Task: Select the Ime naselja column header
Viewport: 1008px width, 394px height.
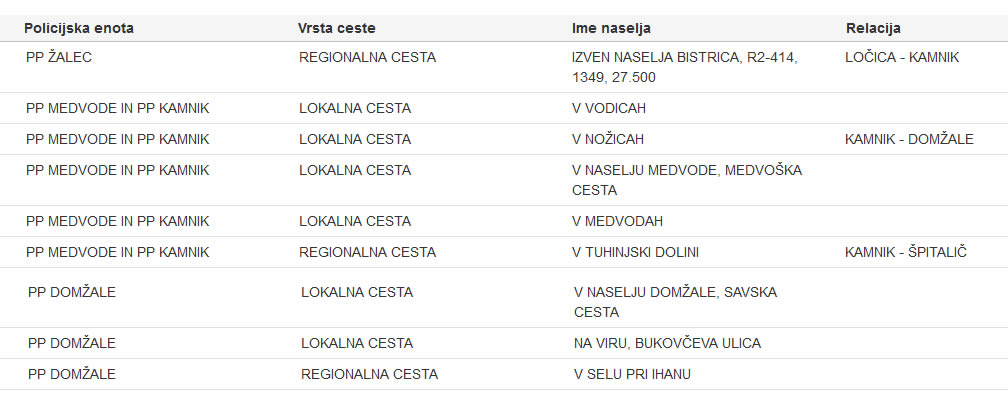Action: 611,29
